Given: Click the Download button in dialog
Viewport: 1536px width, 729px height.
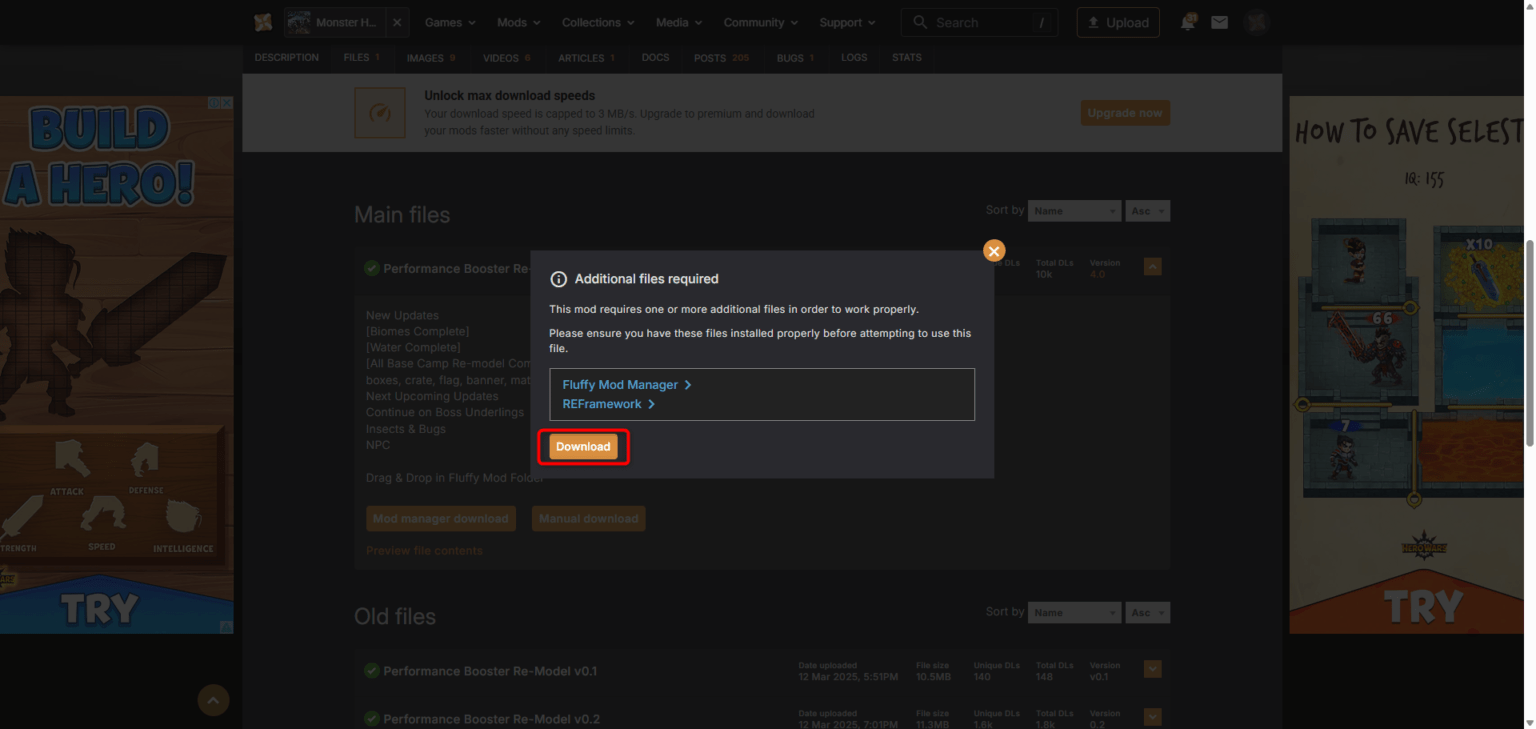Looking at the screenshot, I should [583, 447].
